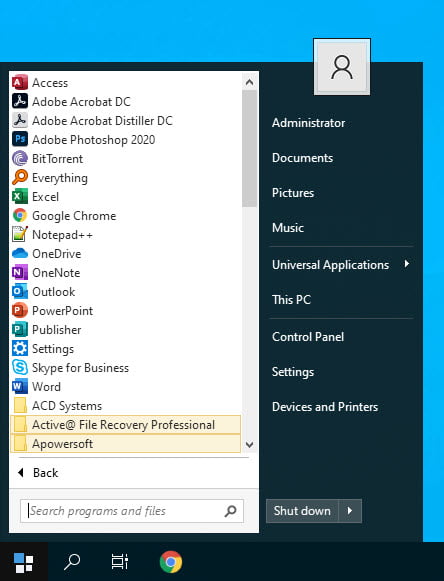Open Pictures from right pane
Screen dimensions: 444x581
point(293,193)
